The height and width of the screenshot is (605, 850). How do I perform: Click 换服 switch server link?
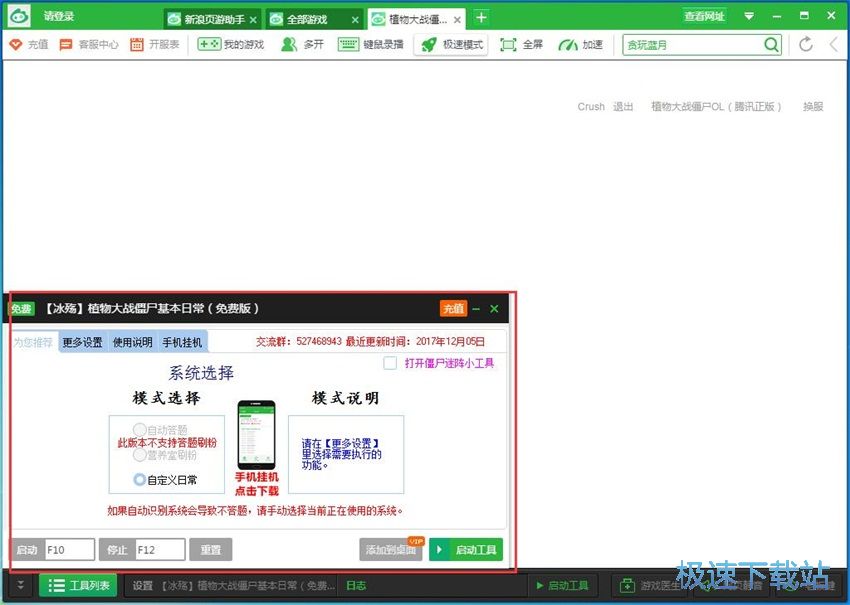tap(813, 107)
